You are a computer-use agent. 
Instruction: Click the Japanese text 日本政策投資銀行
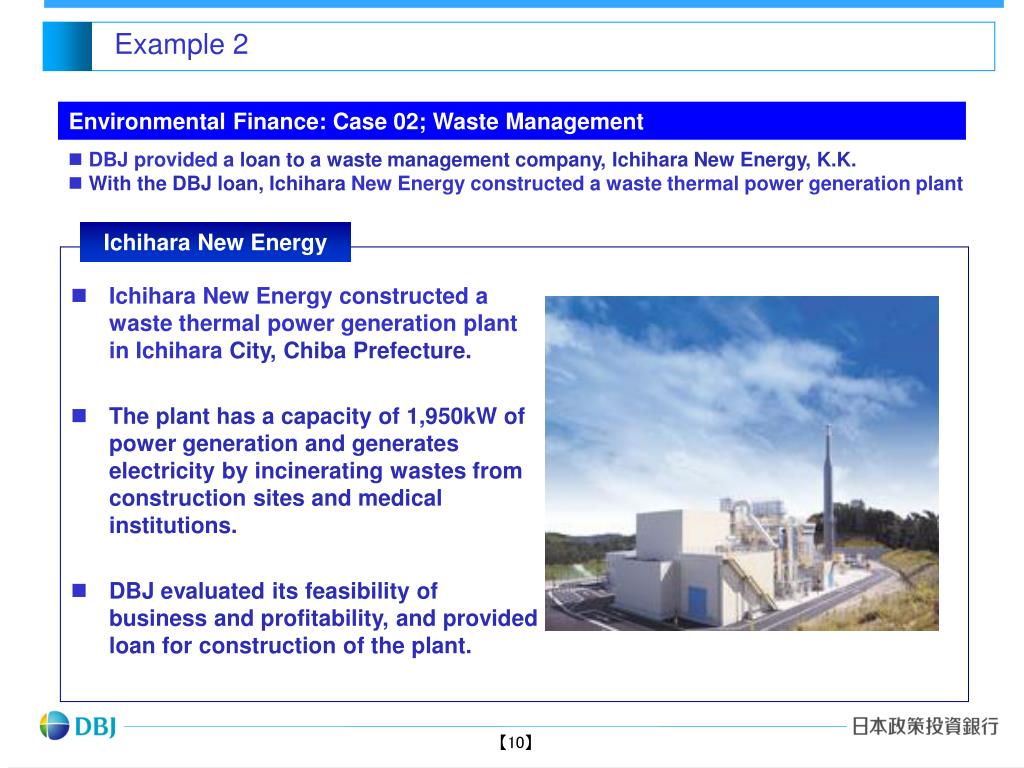pos(925,726)
